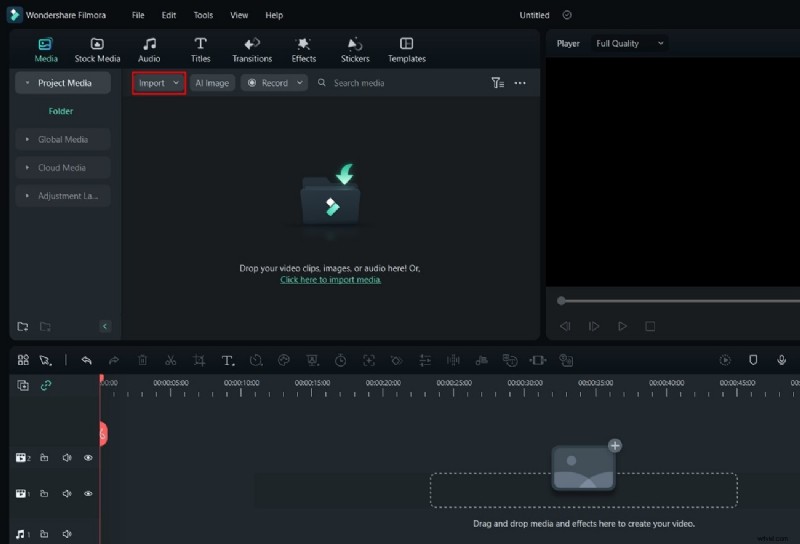The height and width of the screenshot is (544, 800).
Task: Add a new folder in media panel
Action: 22,327
